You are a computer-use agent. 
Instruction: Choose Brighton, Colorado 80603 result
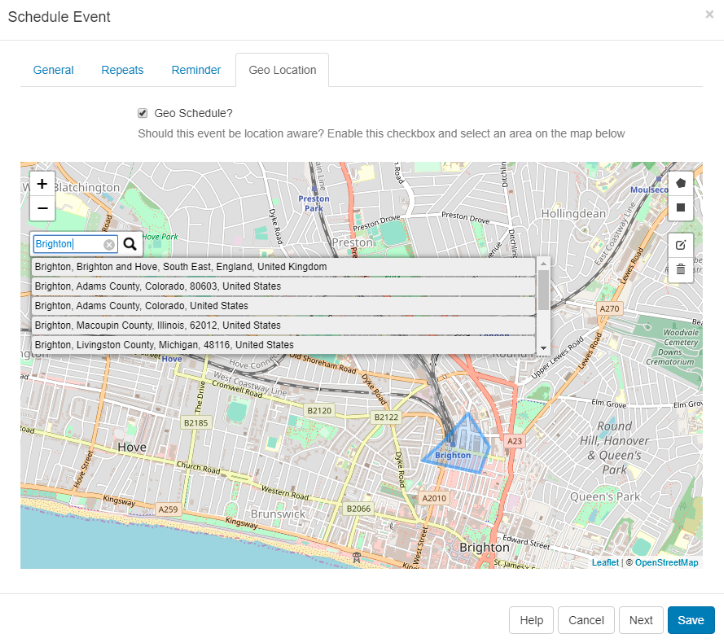coord(284,286)
